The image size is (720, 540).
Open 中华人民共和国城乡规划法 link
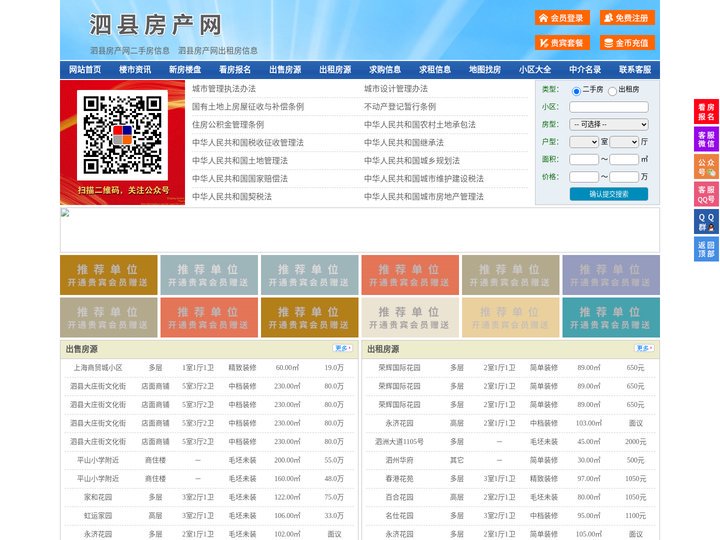point(412,160)
